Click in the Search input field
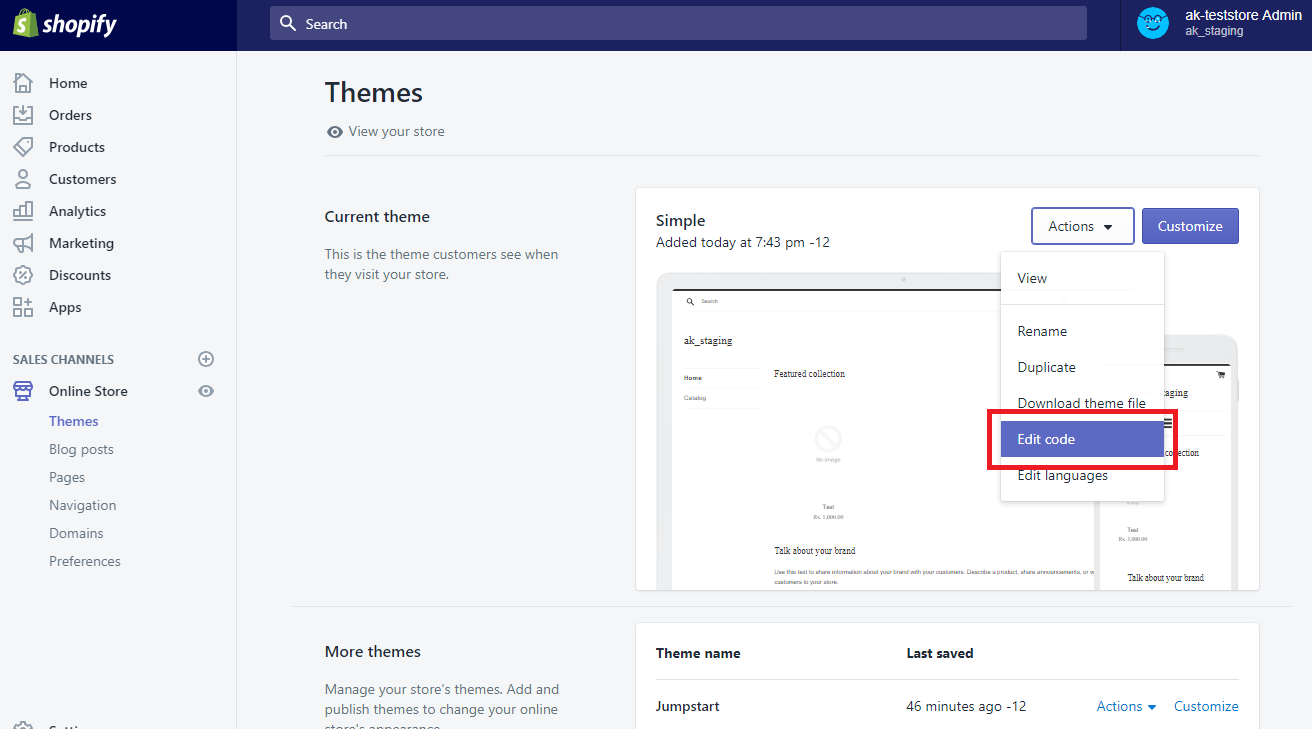This screenshot has height=734, width=1312. 678,23
